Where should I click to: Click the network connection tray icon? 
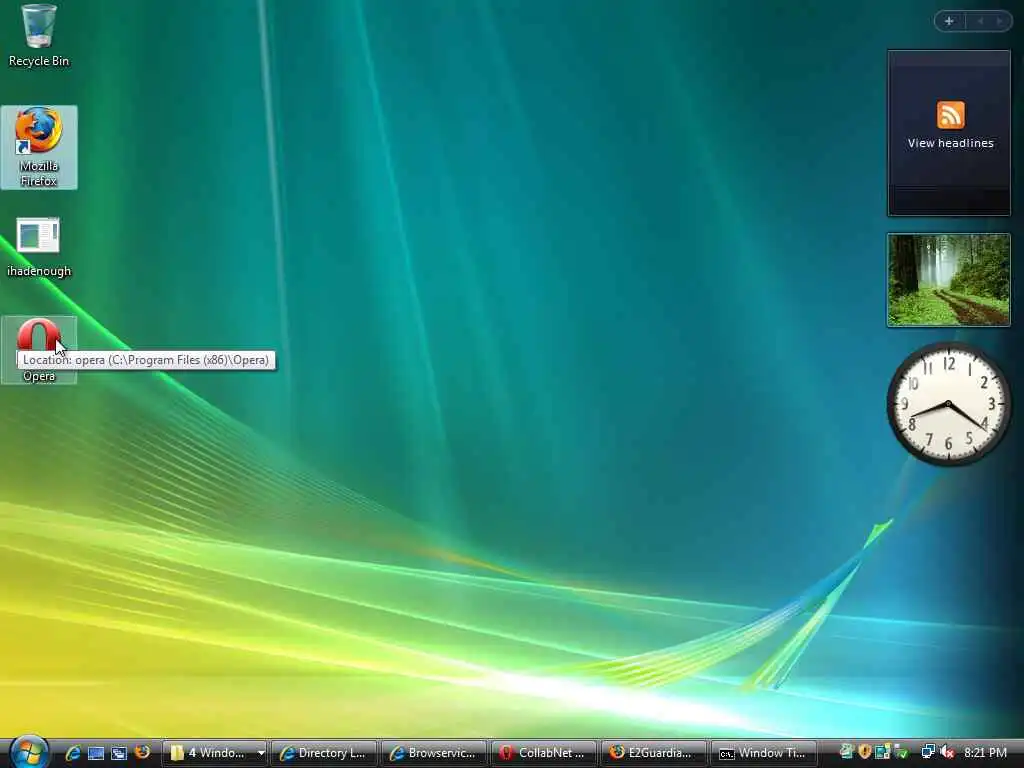[x=927, y=752]
